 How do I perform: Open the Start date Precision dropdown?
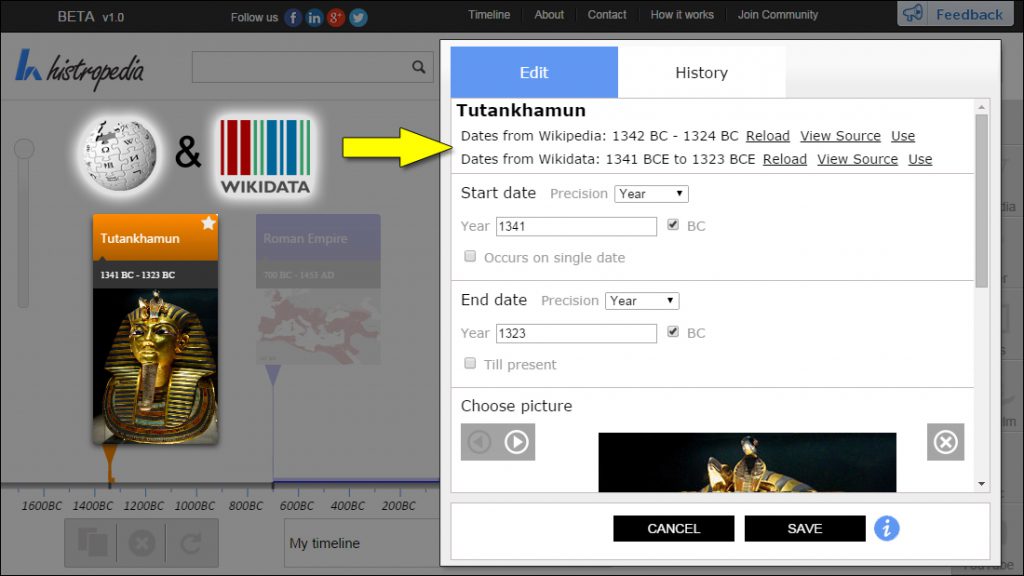(650, 193)
